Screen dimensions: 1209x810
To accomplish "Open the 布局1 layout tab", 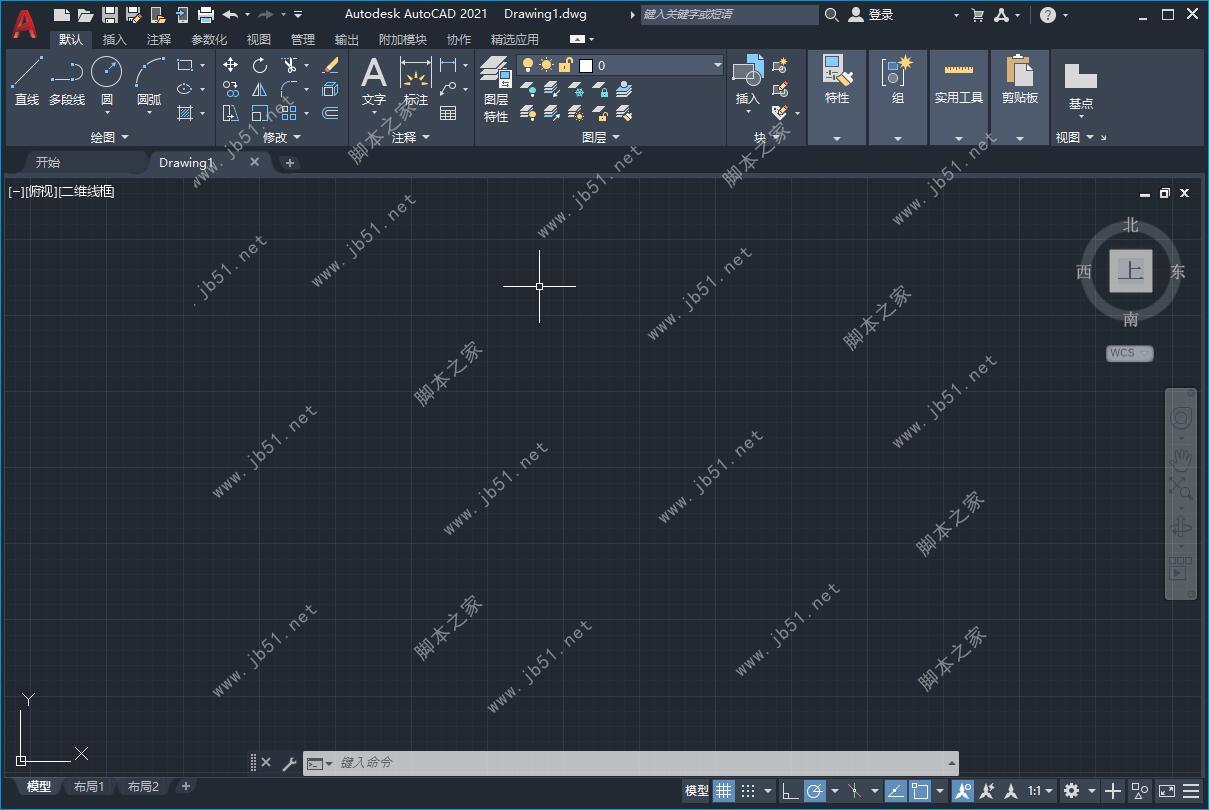I will point(88,786).
